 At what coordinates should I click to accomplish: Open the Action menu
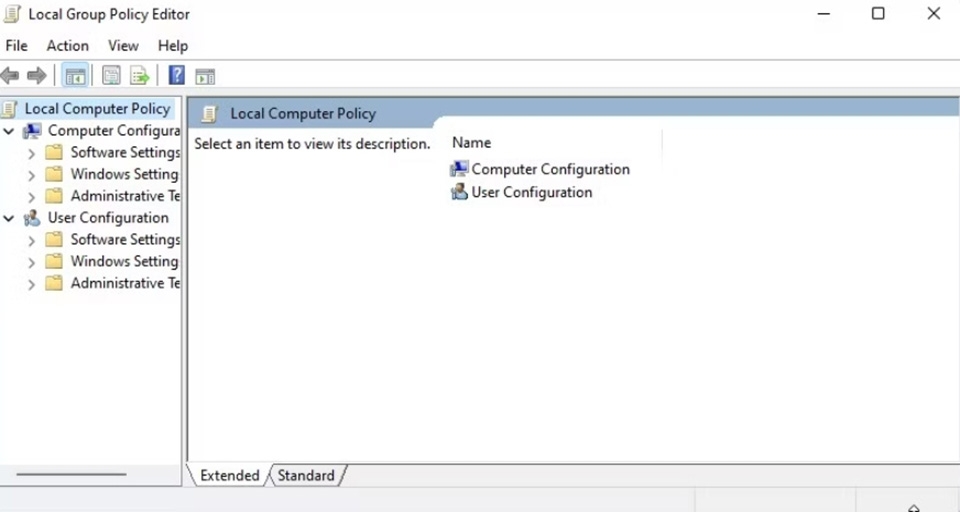pyautogui.click(x=67, y=46)
